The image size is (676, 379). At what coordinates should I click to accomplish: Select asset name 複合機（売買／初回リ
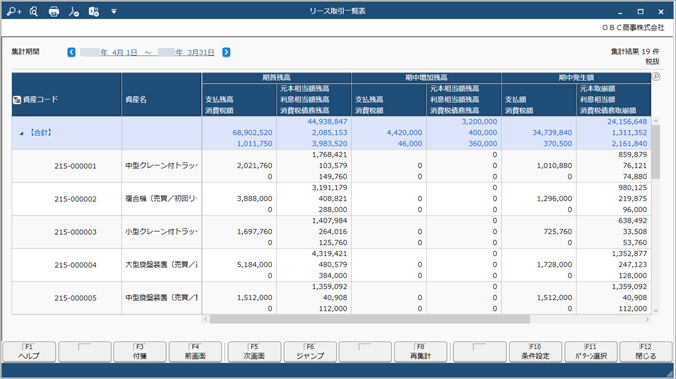[x=161, y=199]
